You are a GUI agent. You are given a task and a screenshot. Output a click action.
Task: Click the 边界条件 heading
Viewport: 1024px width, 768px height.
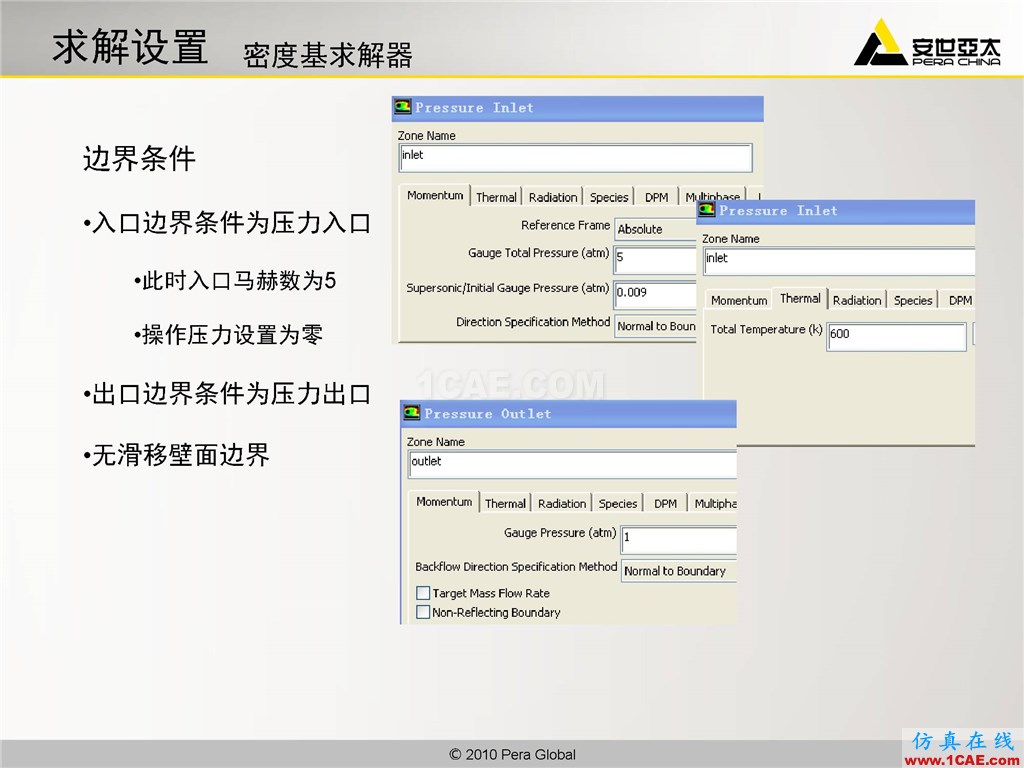(x=139, y=158)
